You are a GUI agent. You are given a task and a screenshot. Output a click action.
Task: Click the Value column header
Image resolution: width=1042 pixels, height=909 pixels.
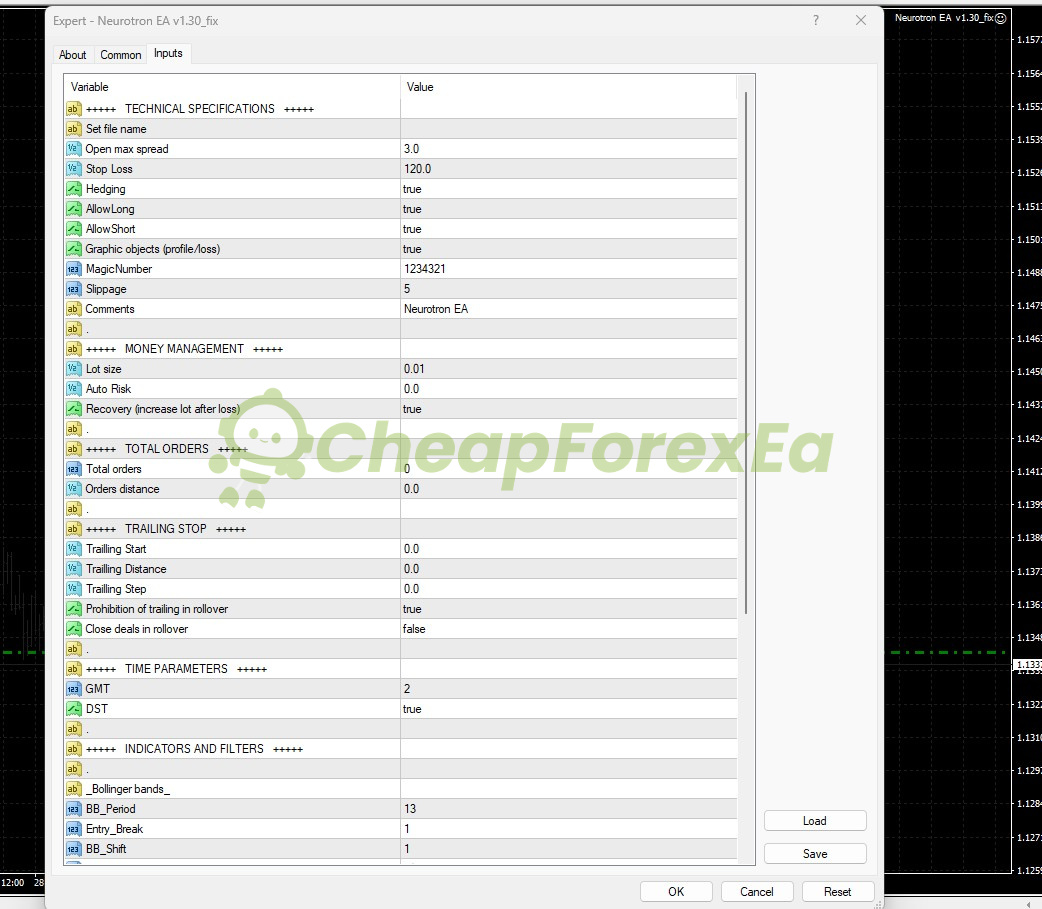pos(569,87)
